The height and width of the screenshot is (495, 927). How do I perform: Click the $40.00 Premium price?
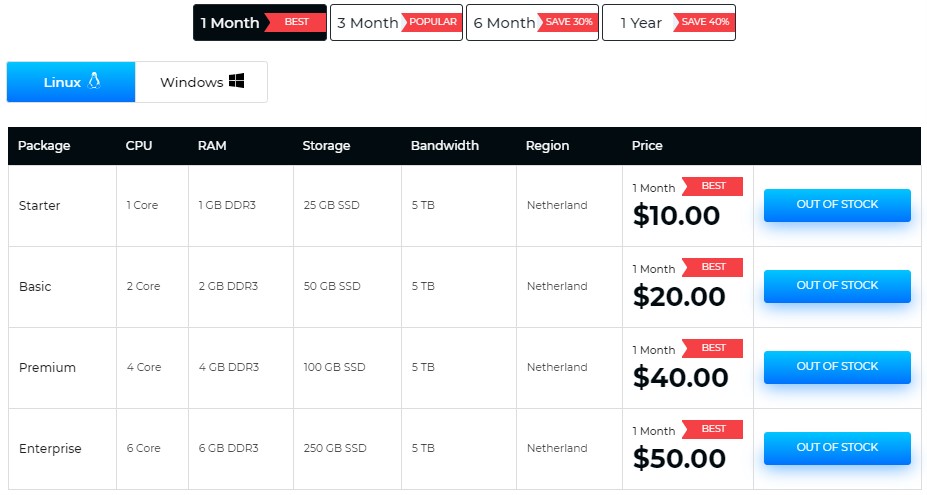pyautogui.click(x=680, y=378)
